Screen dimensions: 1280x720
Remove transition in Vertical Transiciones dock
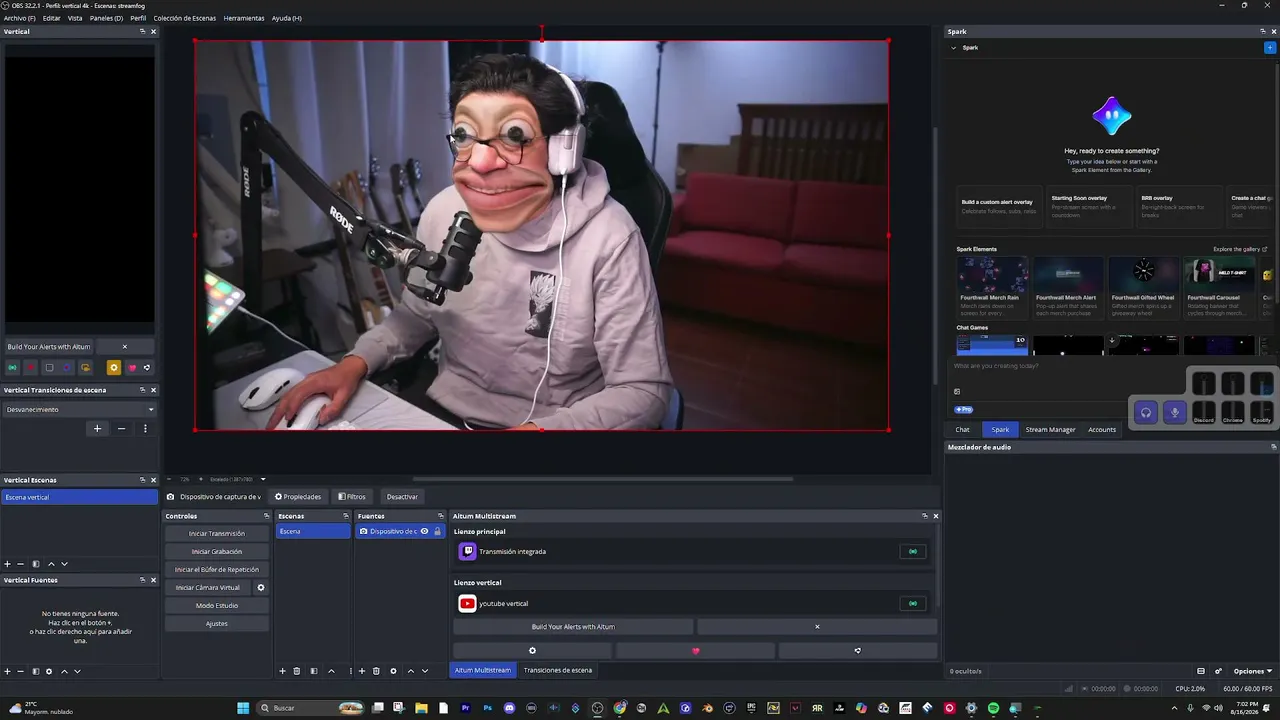click(122, 429)
